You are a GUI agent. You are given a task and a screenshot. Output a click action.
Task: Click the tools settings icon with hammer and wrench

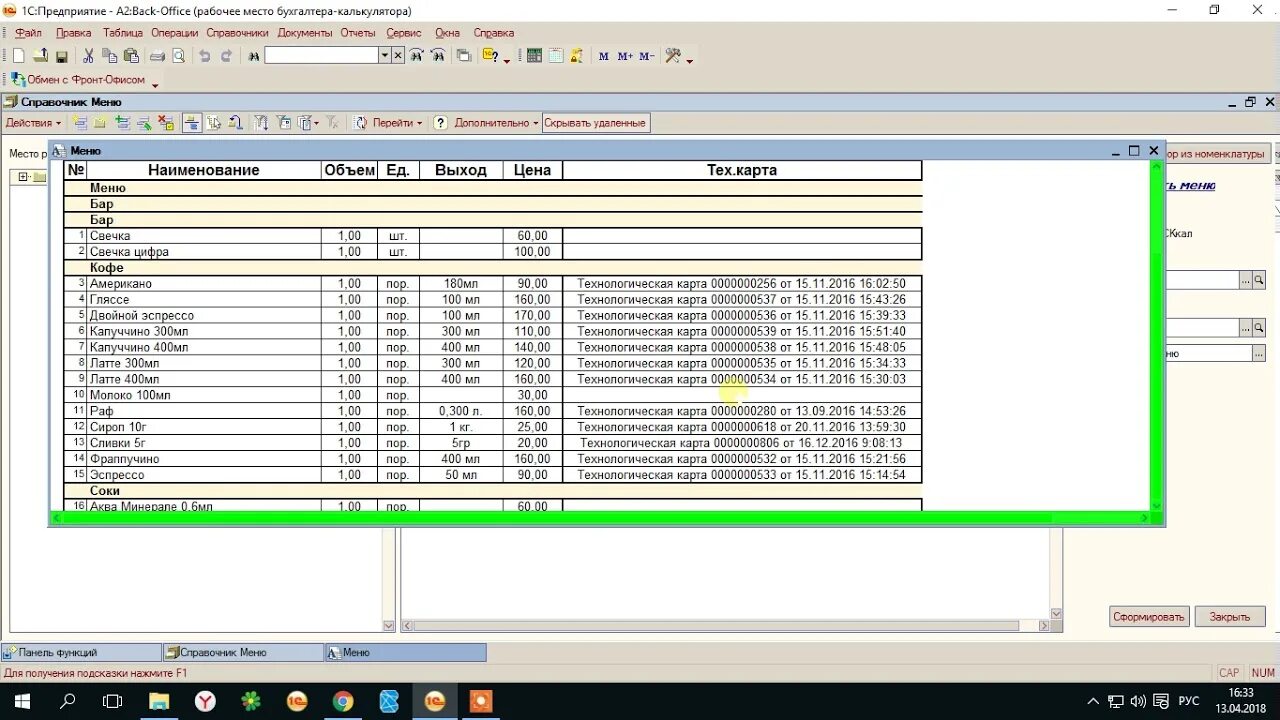click(674, 56)
